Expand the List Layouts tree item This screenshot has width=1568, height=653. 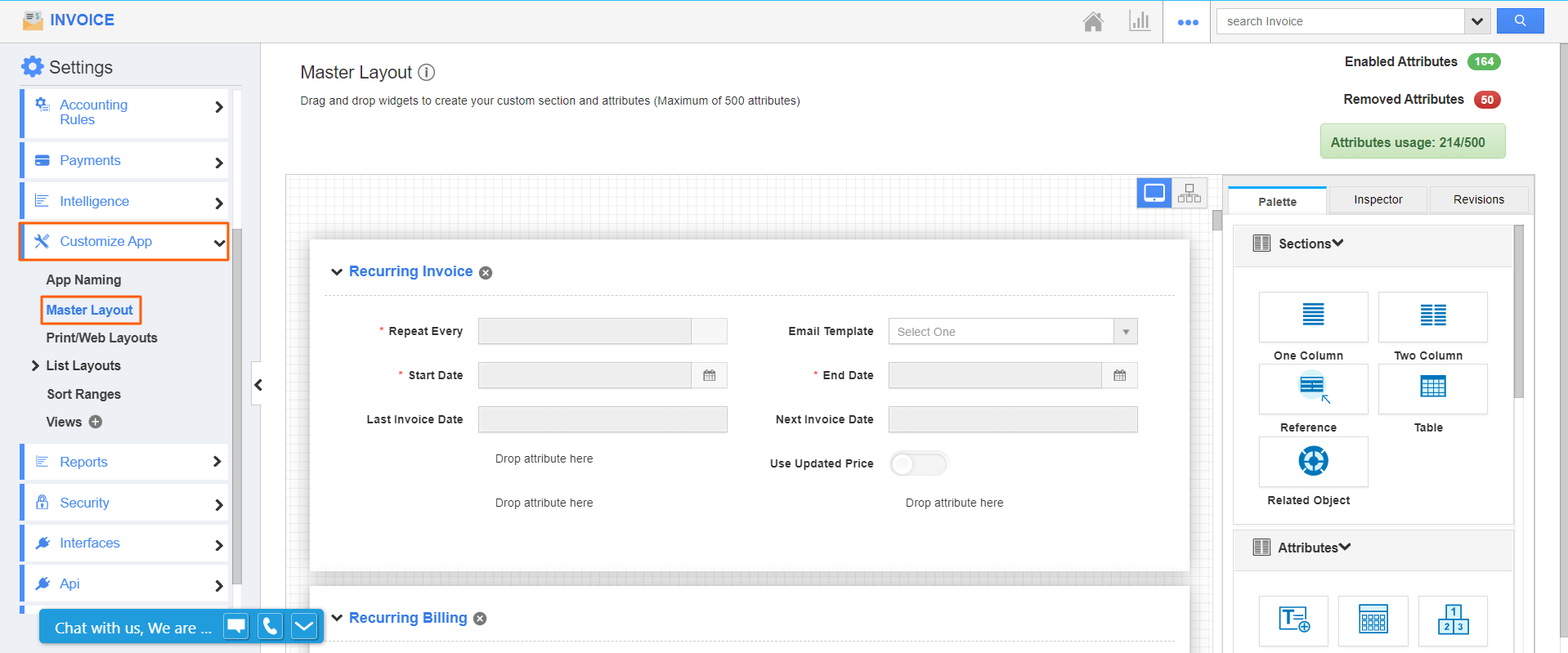pos(35,366)
